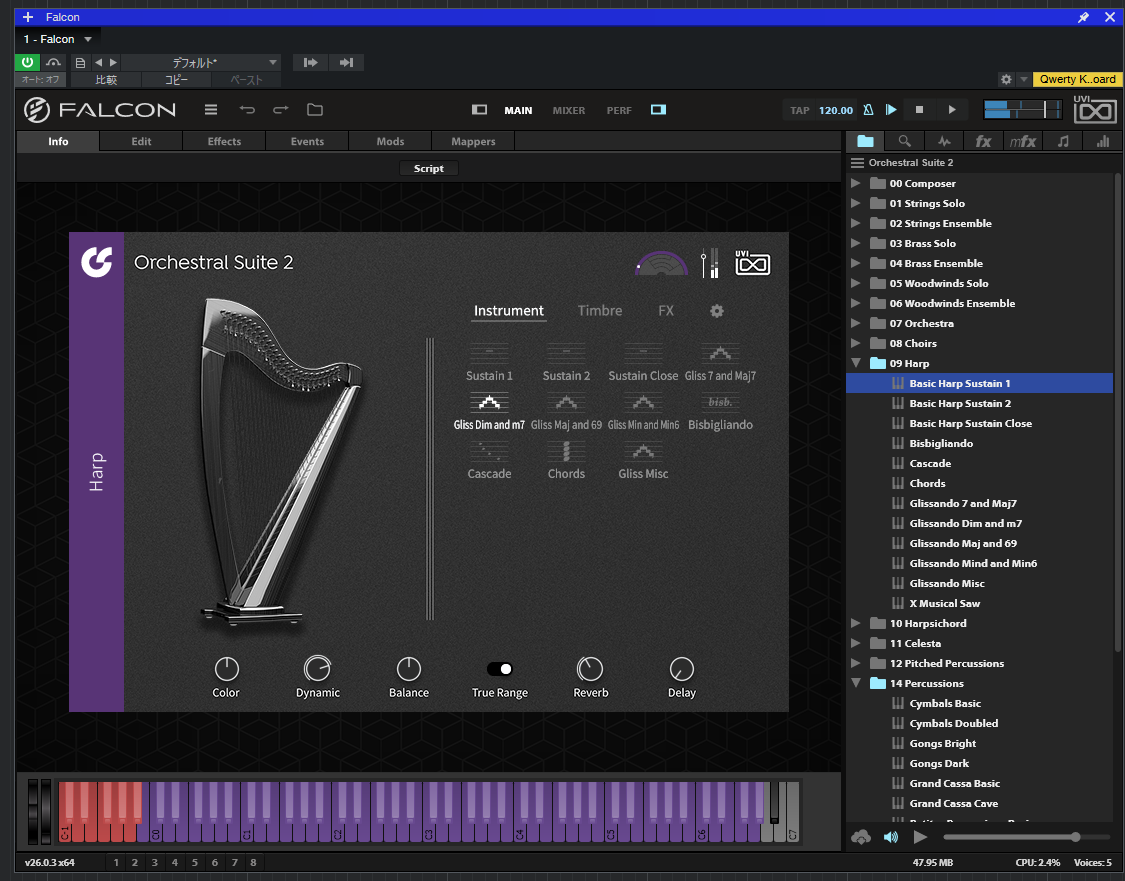Select the Sustain 2 articulation
The image size is (1125, 881).
(566, 363)
